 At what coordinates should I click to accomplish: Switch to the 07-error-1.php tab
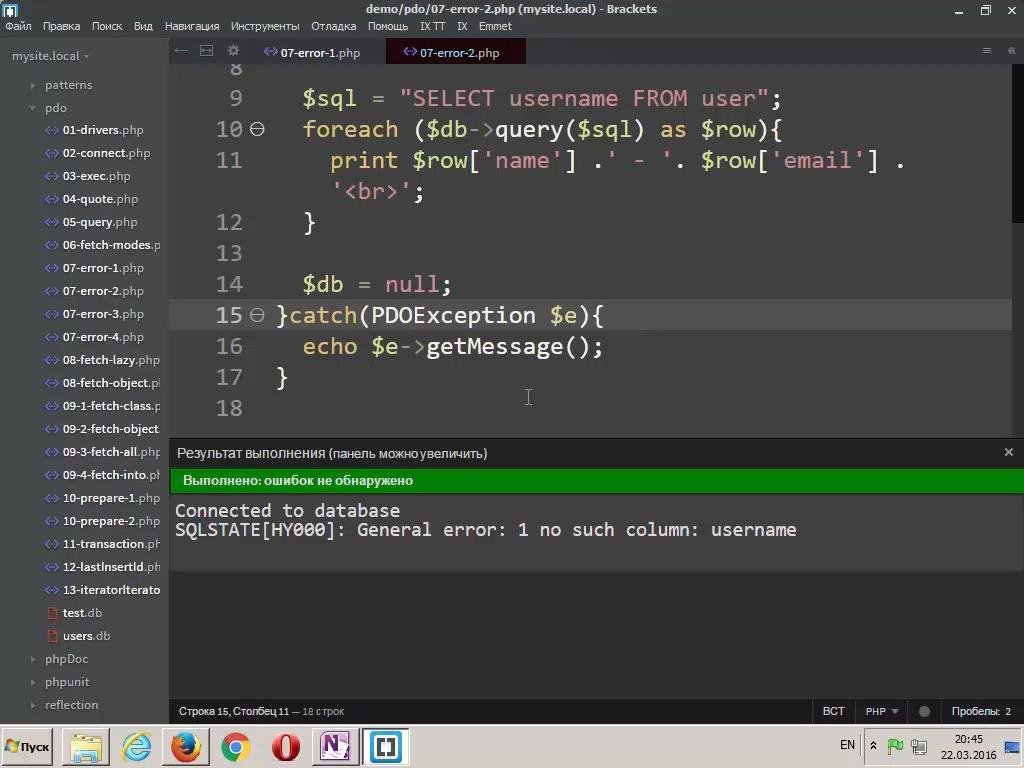(319, 52)
